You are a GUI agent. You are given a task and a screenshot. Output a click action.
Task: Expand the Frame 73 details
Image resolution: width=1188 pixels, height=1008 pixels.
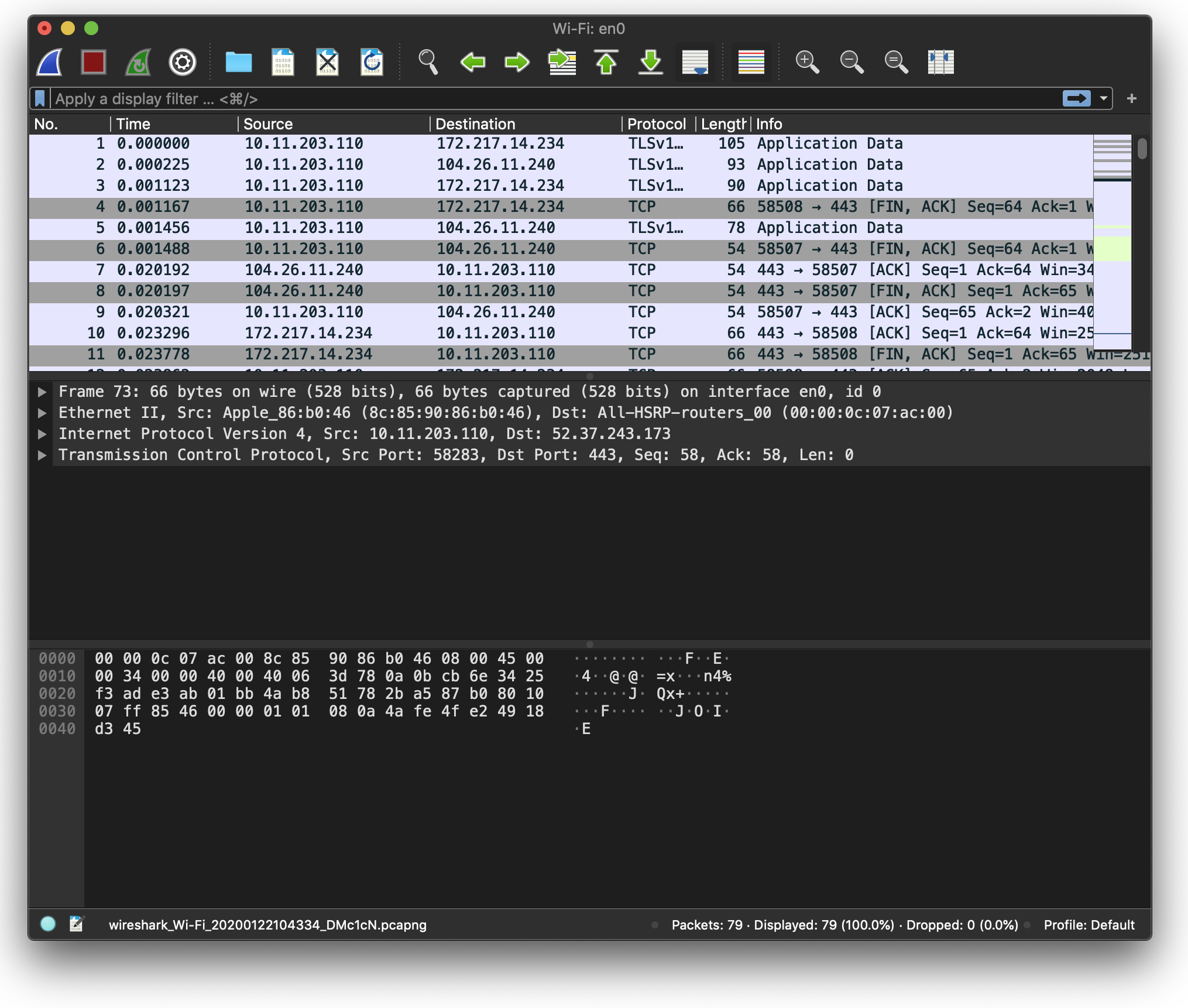click(42, 392)
